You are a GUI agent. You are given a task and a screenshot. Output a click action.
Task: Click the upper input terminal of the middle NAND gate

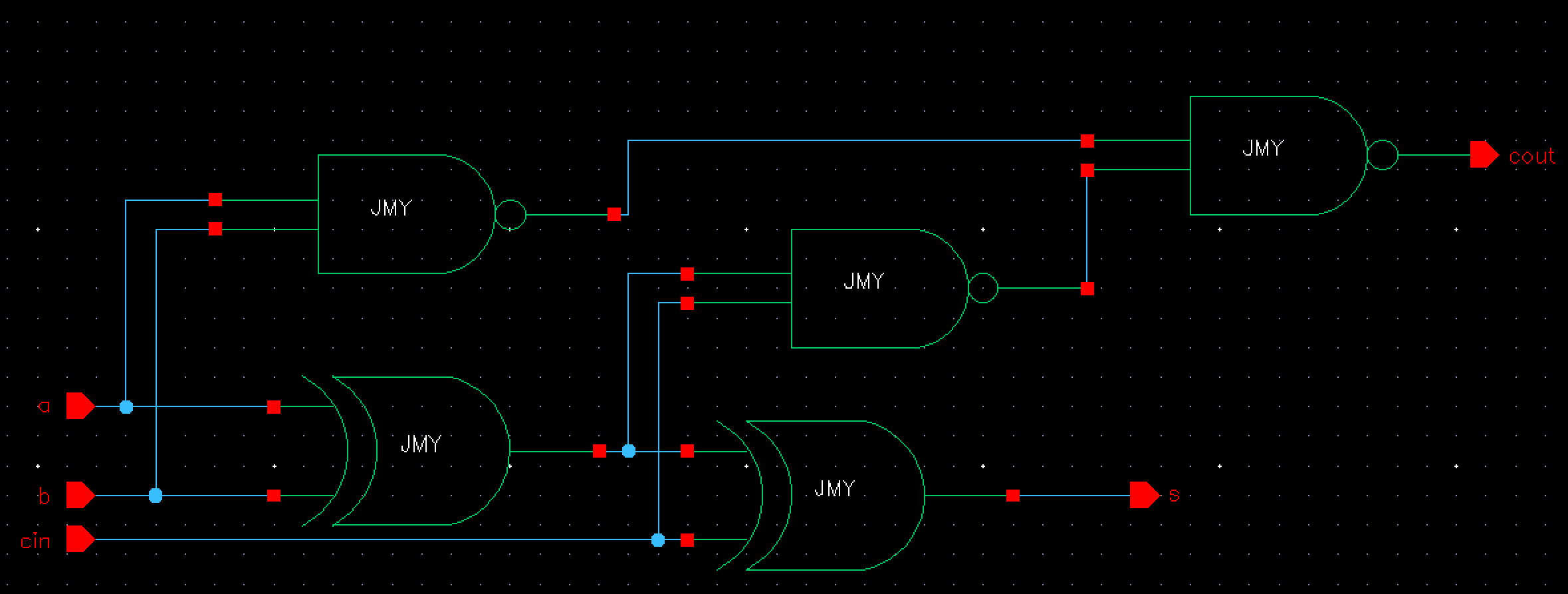click(x=687, y=274)
